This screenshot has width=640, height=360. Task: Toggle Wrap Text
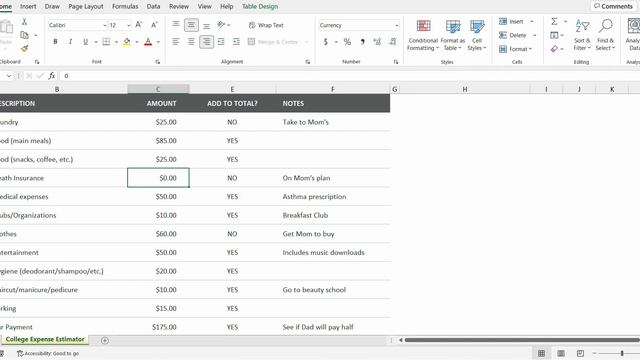(266, 25)
